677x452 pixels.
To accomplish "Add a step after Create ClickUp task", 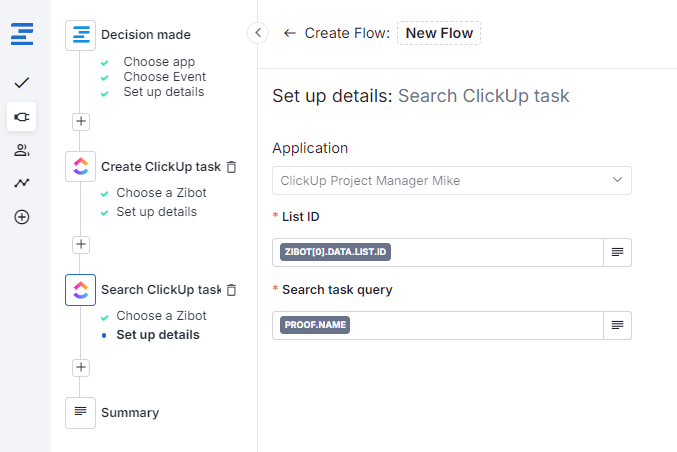I will [x=81, y=244].
